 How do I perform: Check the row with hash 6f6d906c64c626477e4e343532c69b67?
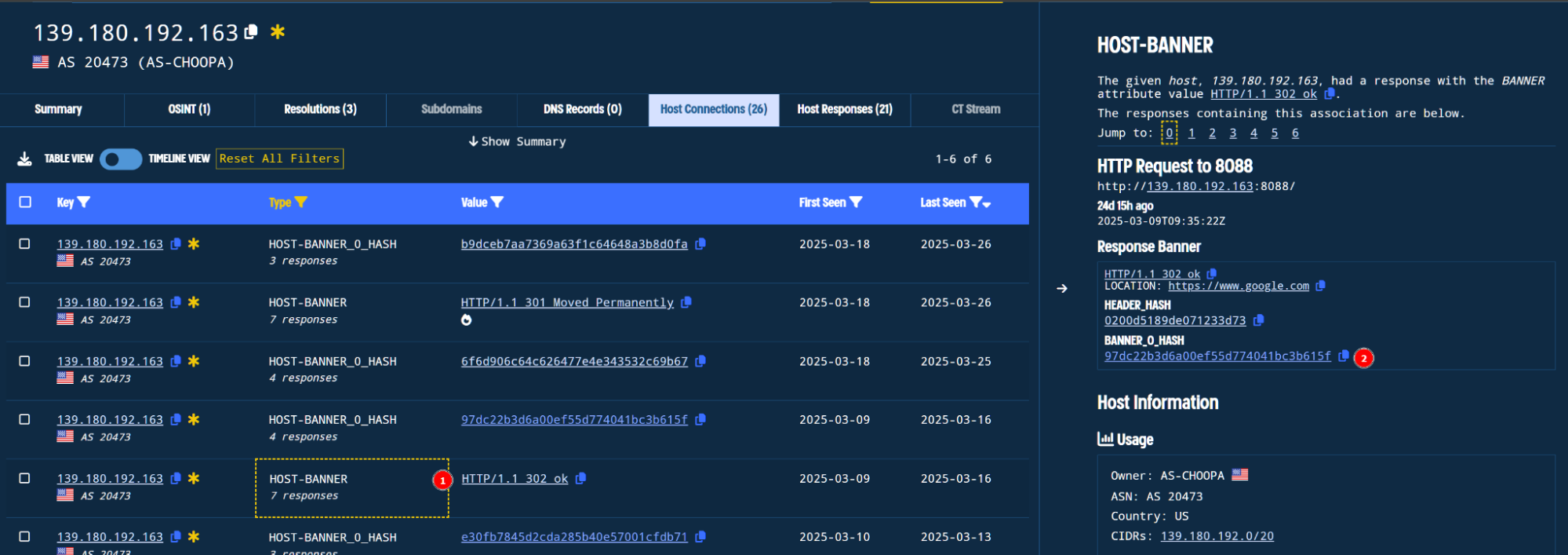point(25,361)
